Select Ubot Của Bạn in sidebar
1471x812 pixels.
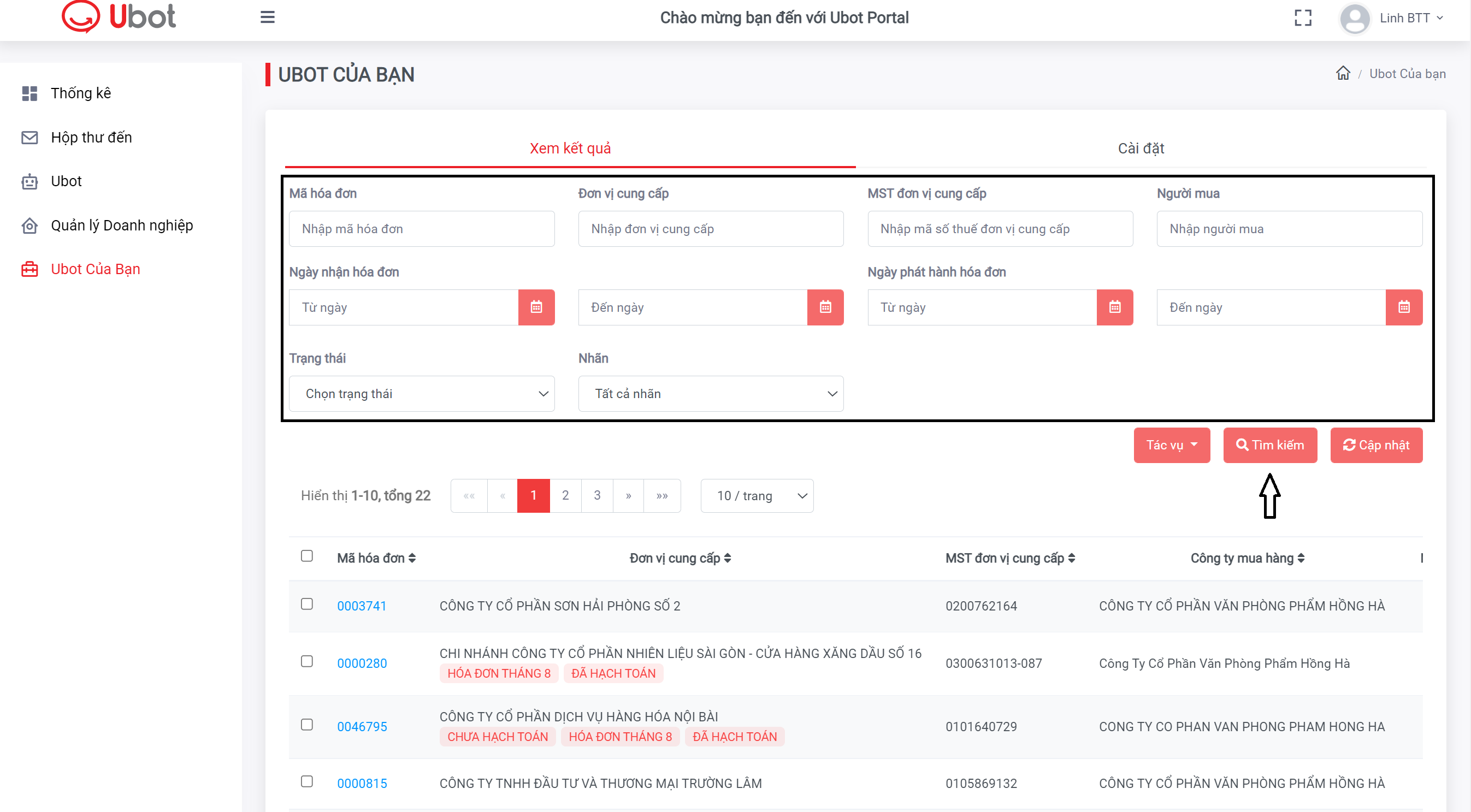point(96,269)
